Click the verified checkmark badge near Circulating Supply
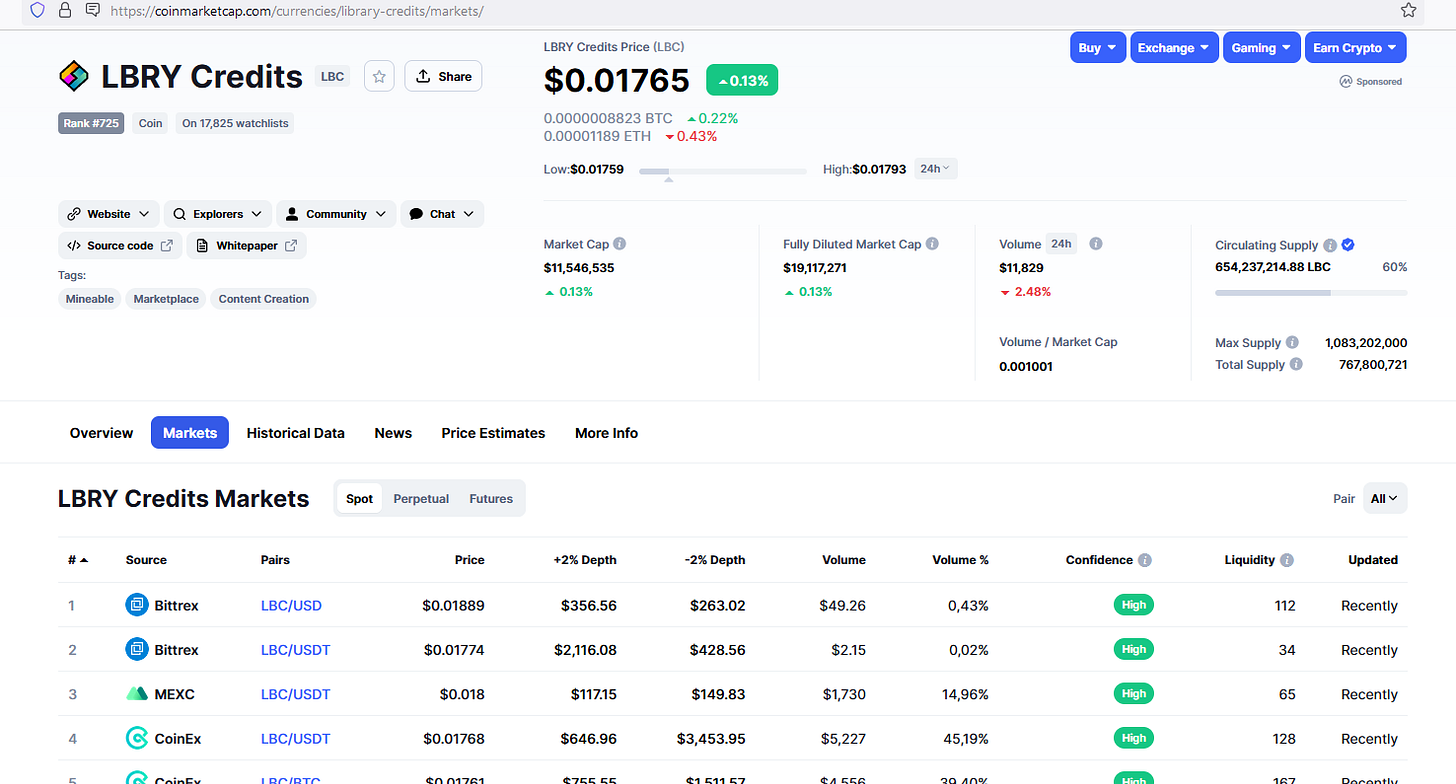The image size is (1456, 784). coord(1348,245)
